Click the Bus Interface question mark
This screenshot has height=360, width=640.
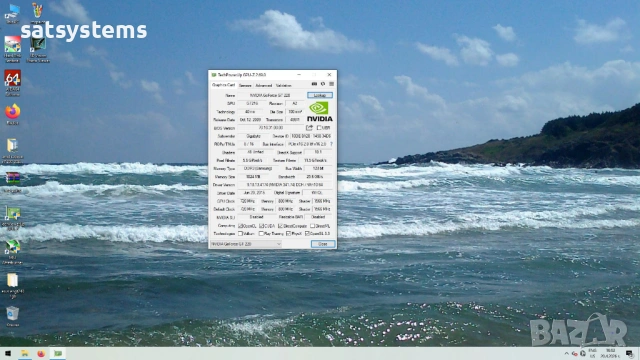pyautogui.click(x=331, y=144)
